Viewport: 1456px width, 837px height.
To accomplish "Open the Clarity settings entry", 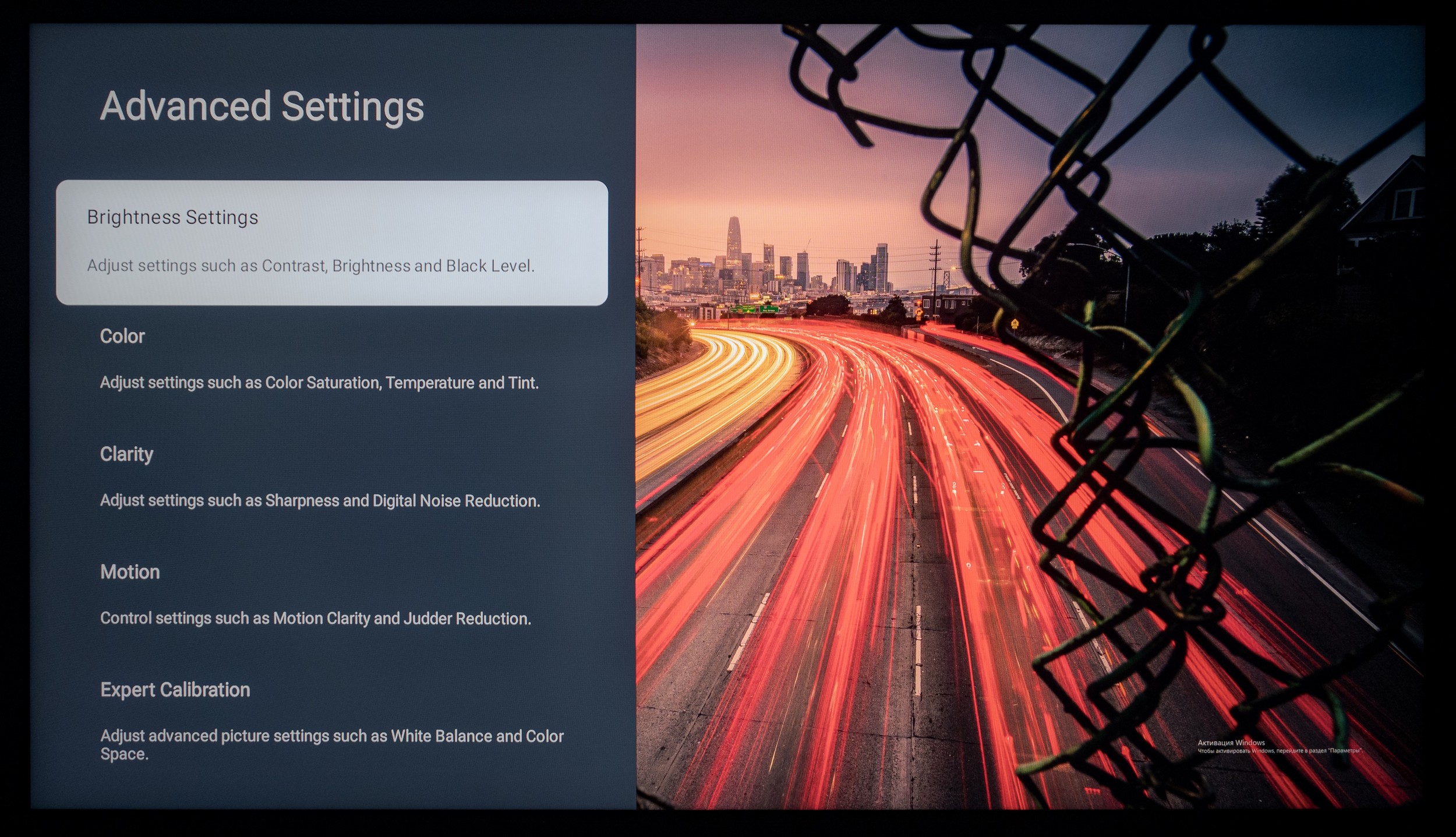I will [x=126, y=454].
